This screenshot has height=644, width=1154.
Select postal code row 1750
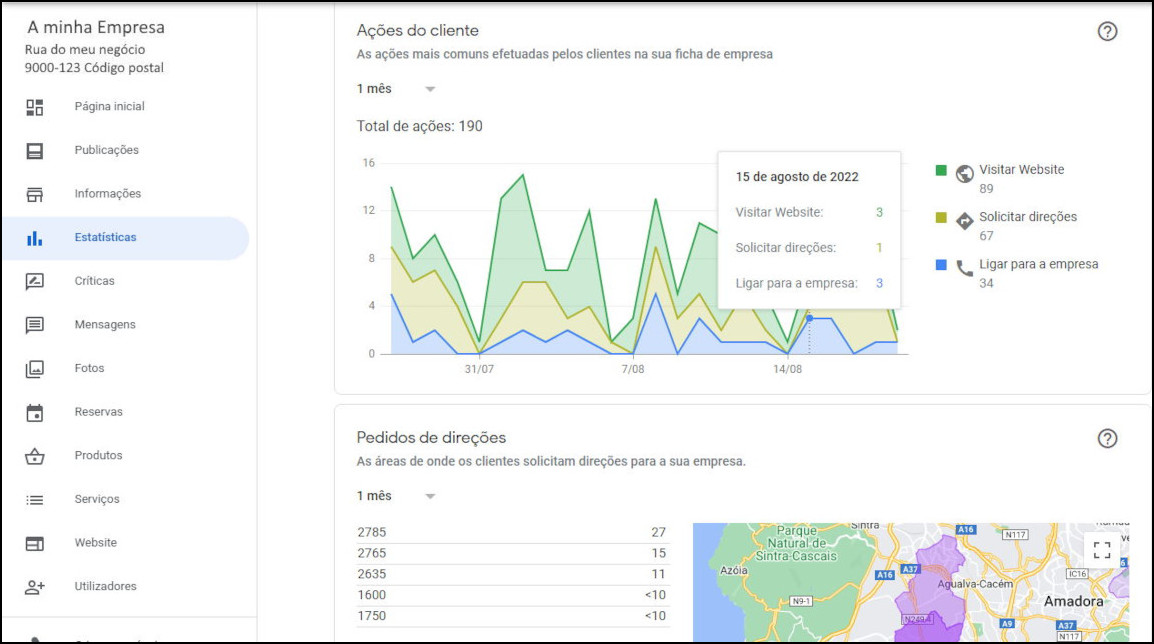(x=512, y=616)
